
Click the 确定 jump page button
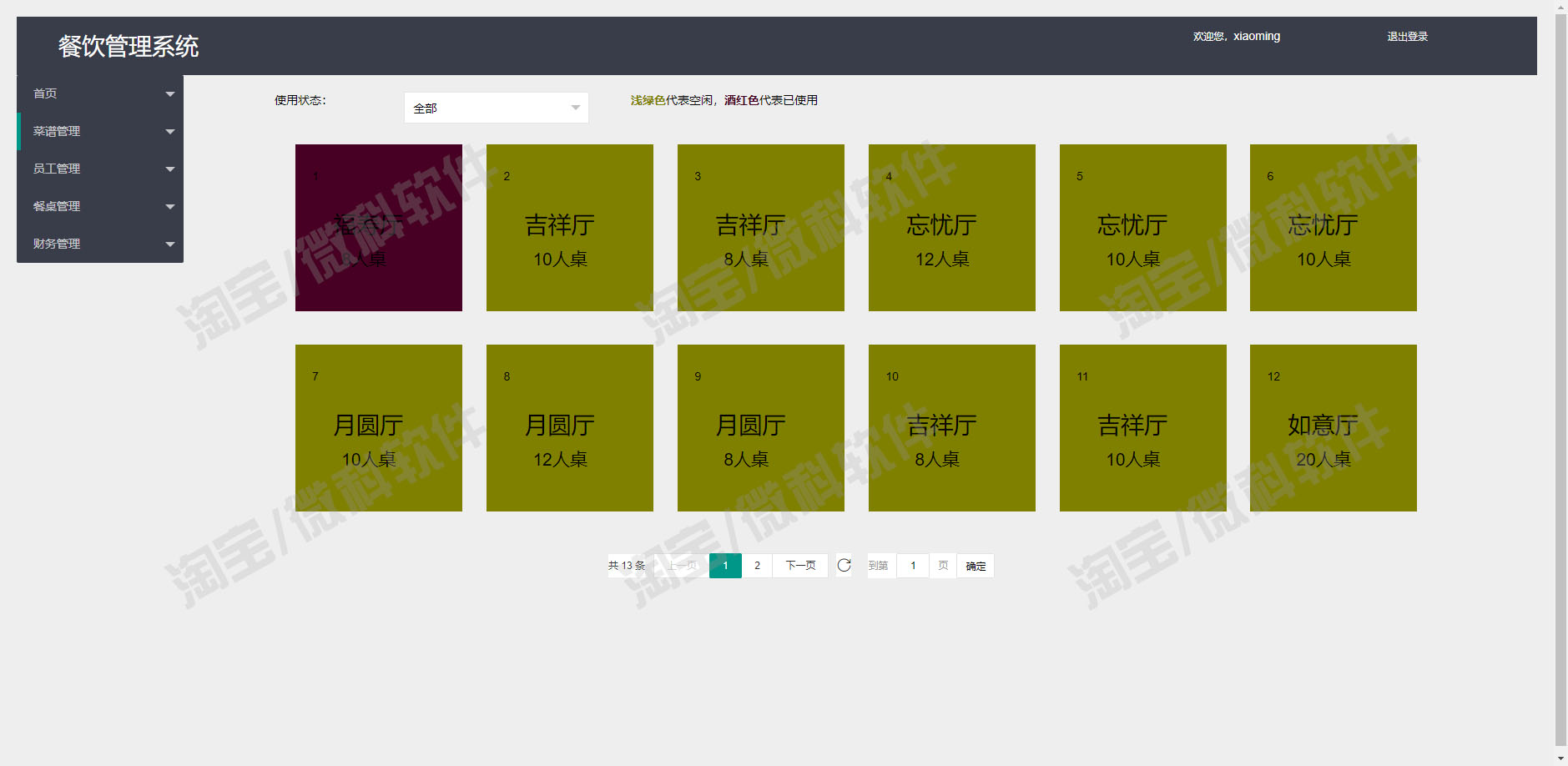coord(976,566)
